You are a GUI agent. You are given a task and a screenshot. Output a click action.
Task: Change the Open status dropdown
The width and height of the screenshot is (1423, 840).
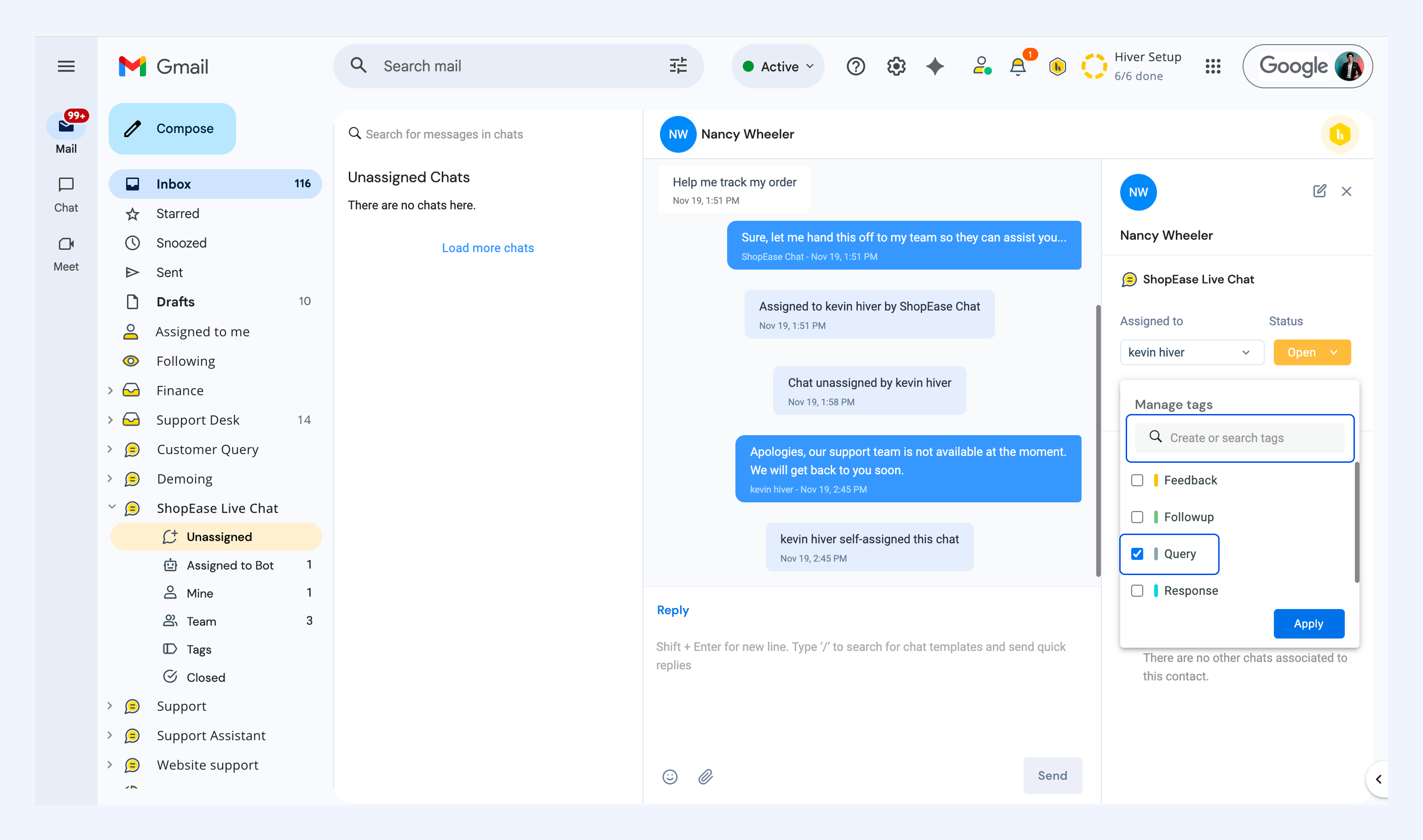1312,352
